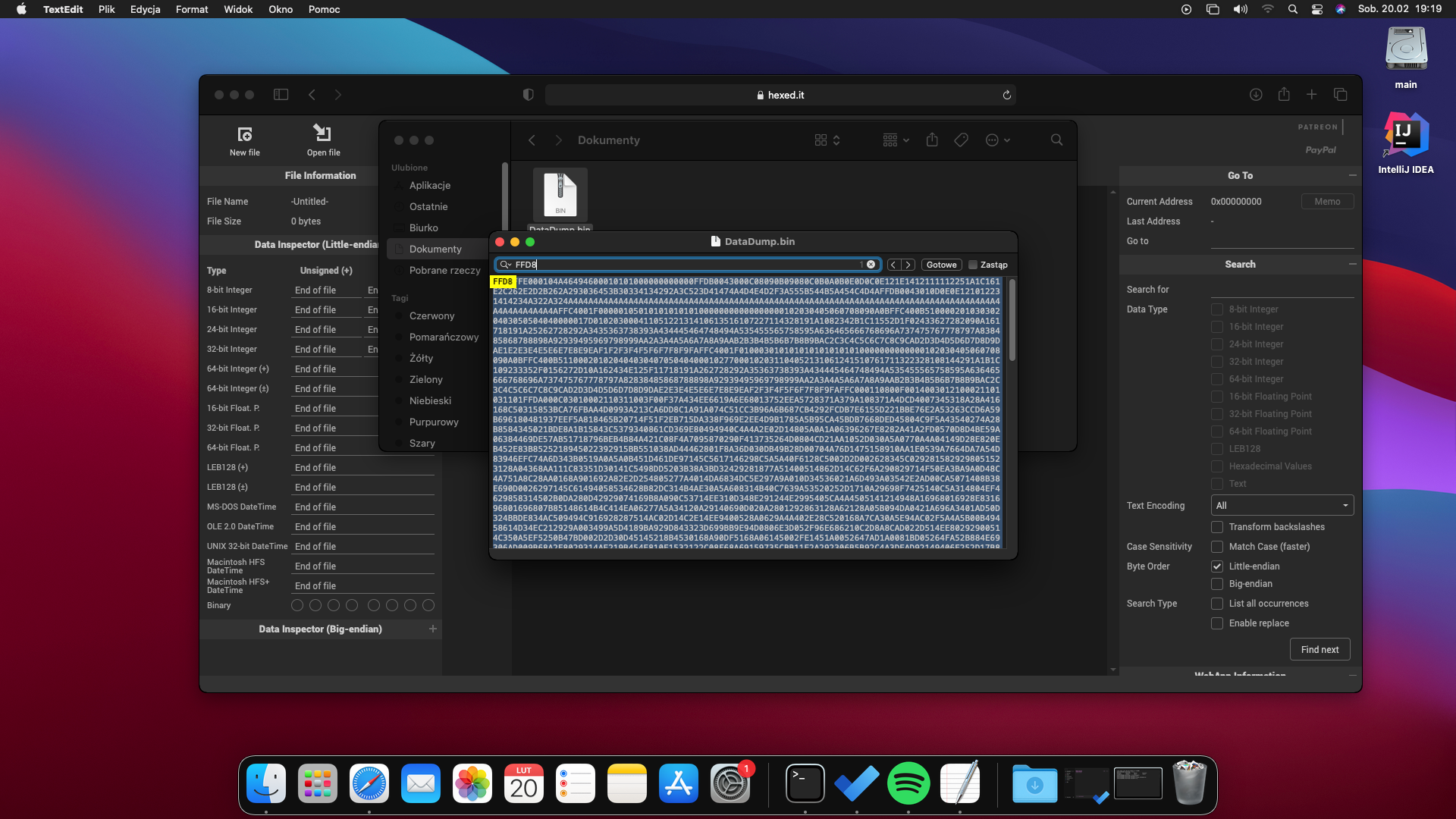Open the search options magnifier dropdown
The height and width of the screenshot is (819, 1456).
[x=506, y=265]
